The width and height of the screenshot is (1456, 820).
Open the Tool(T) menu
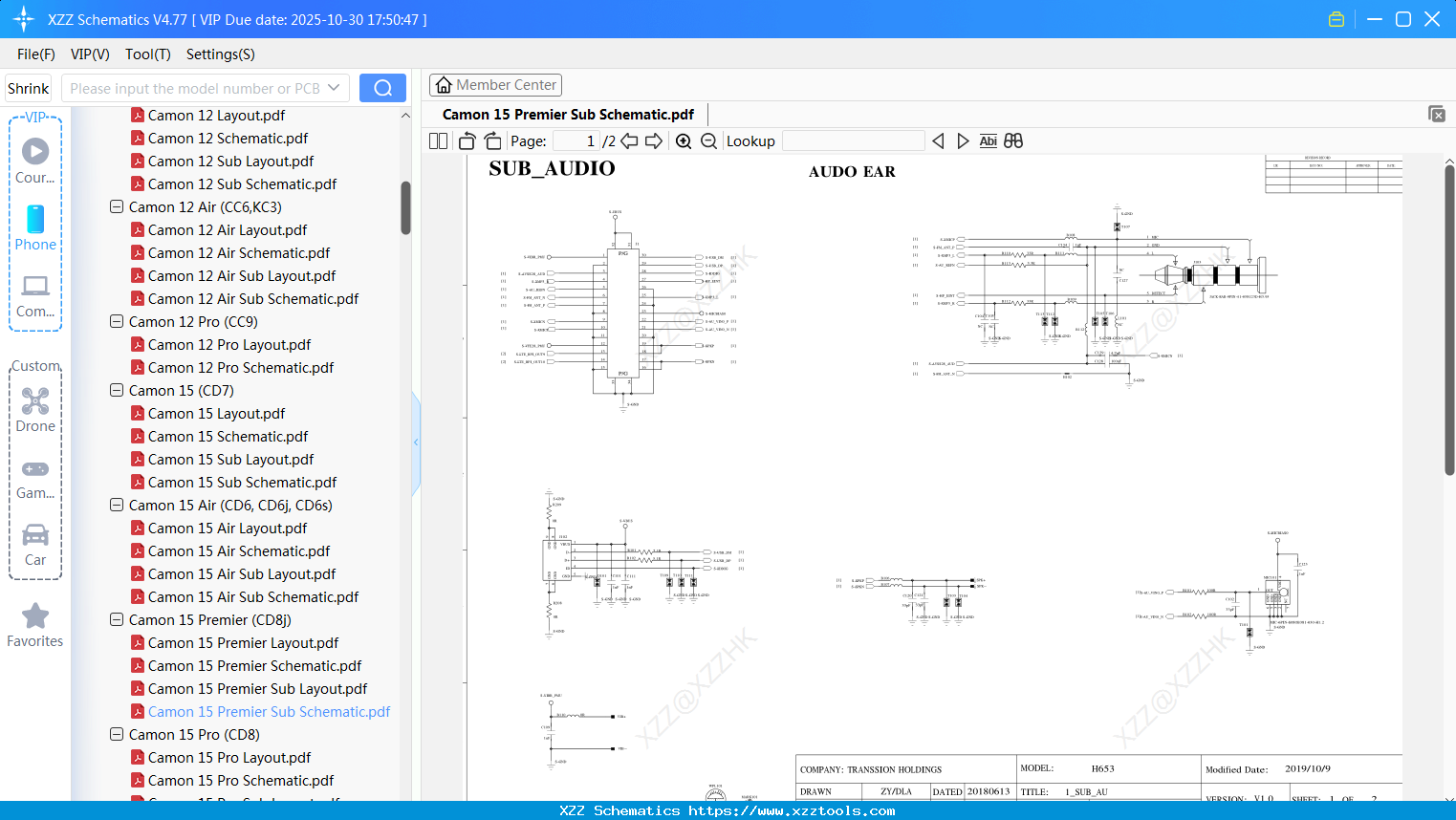tap(147, 54)
